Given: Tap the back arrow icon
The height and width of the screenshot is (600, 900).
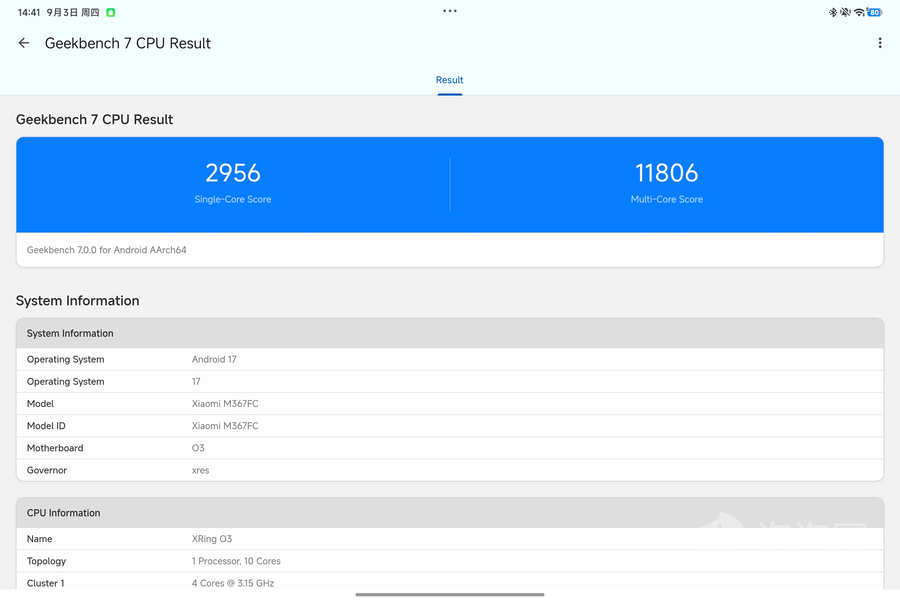Looking at the screenshot, I should click(24, 43).
